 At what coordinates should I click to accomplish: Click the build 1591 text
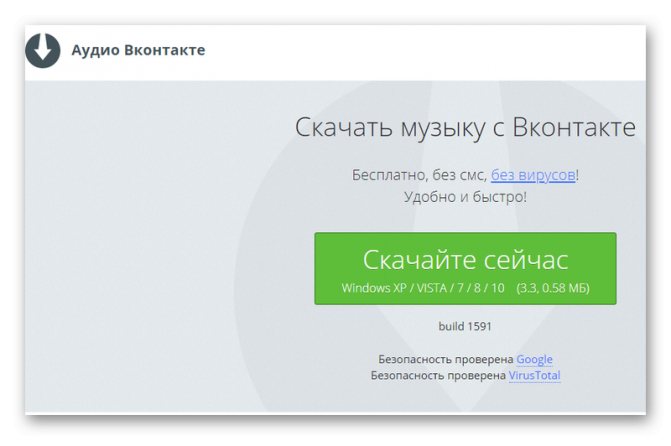click(465, 326)
